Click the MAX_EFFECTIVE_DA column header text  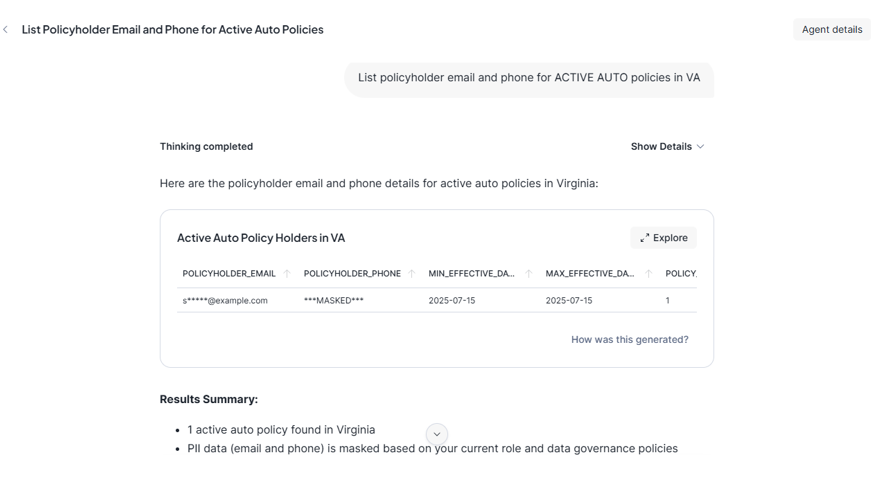(589, 274)
